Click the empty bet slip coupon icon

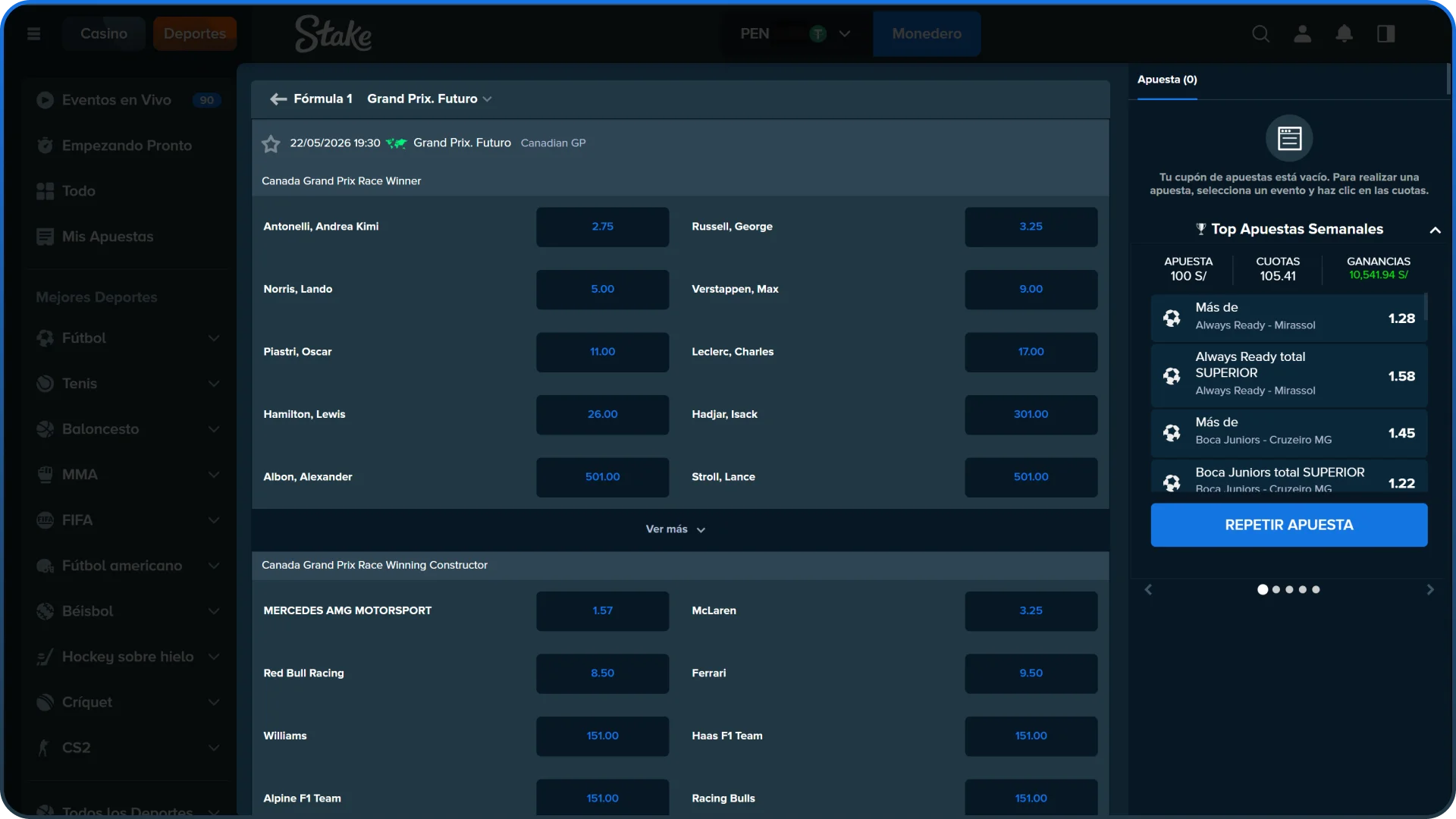pos(1289,138)
